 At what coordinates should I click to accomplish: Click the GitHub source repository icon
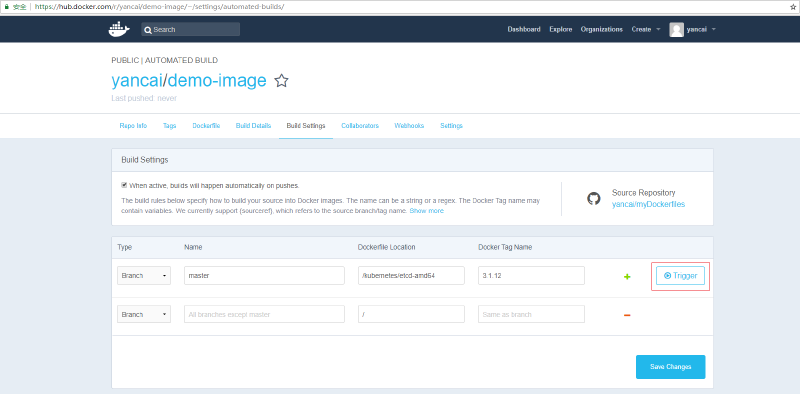[594, 199]
